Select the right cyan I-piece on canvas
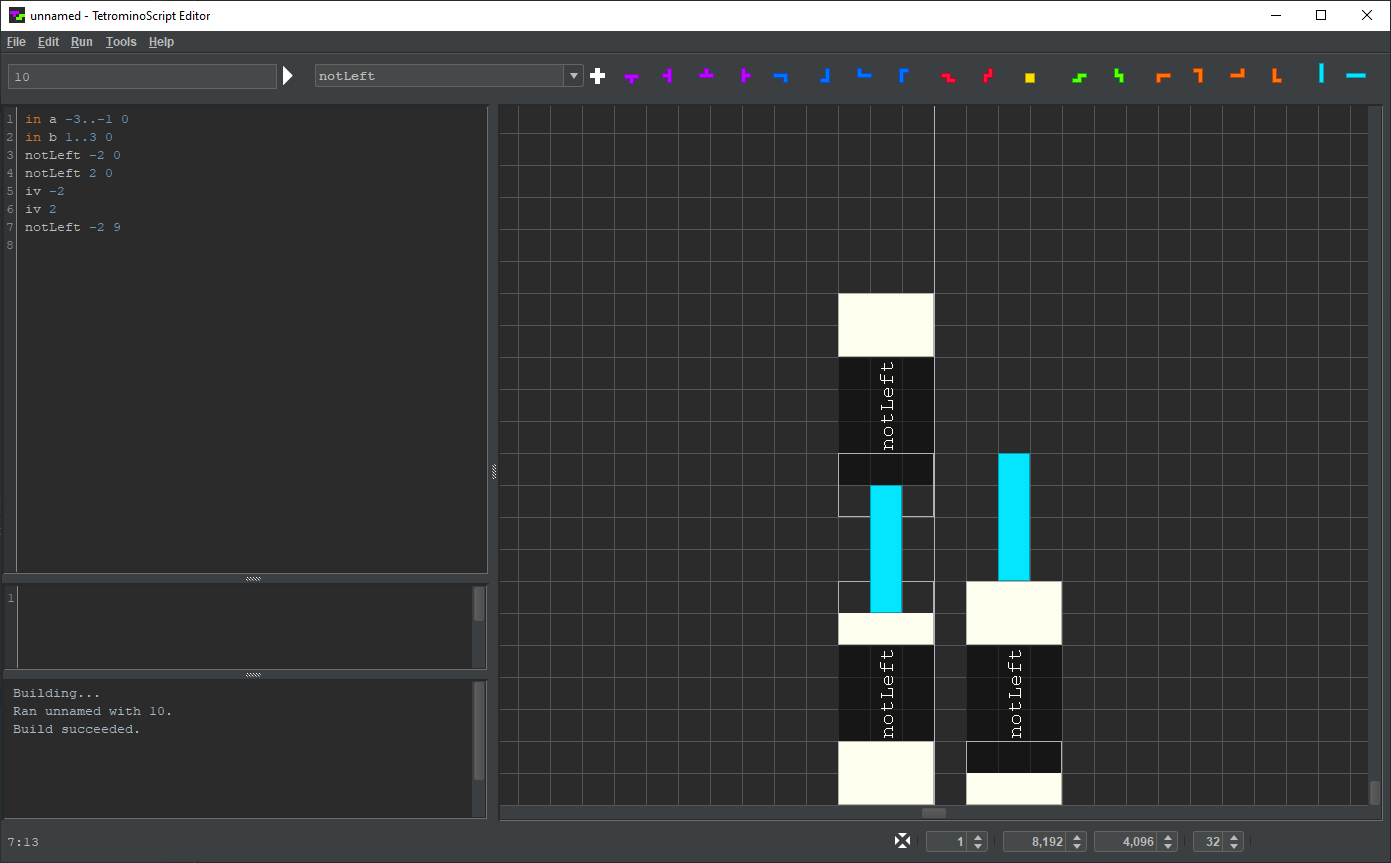The image size is (1391, 863). tap(1014, 517)
